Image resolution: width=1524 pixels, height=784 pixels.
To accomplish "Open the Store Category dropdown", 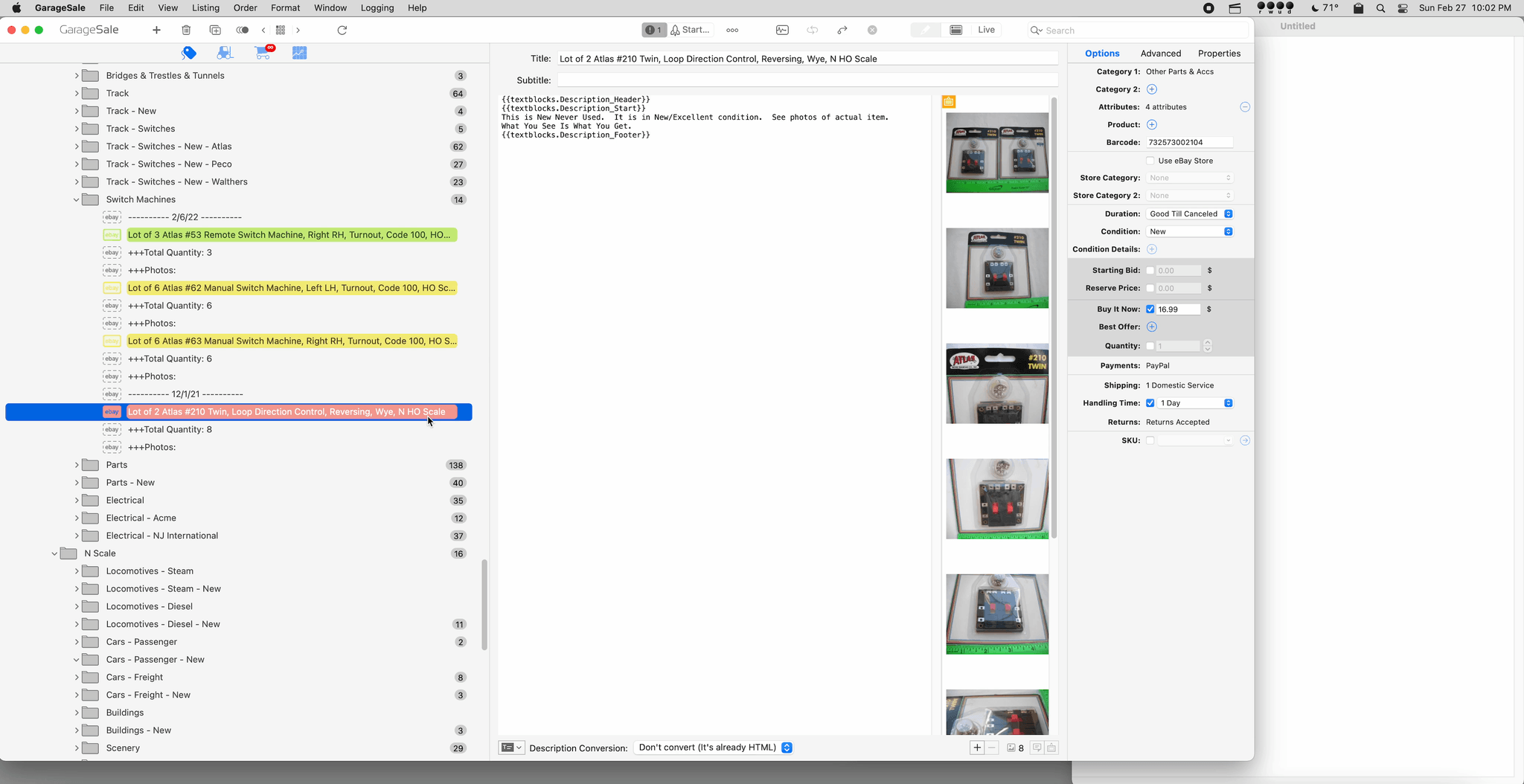I will coord(1189,178).
